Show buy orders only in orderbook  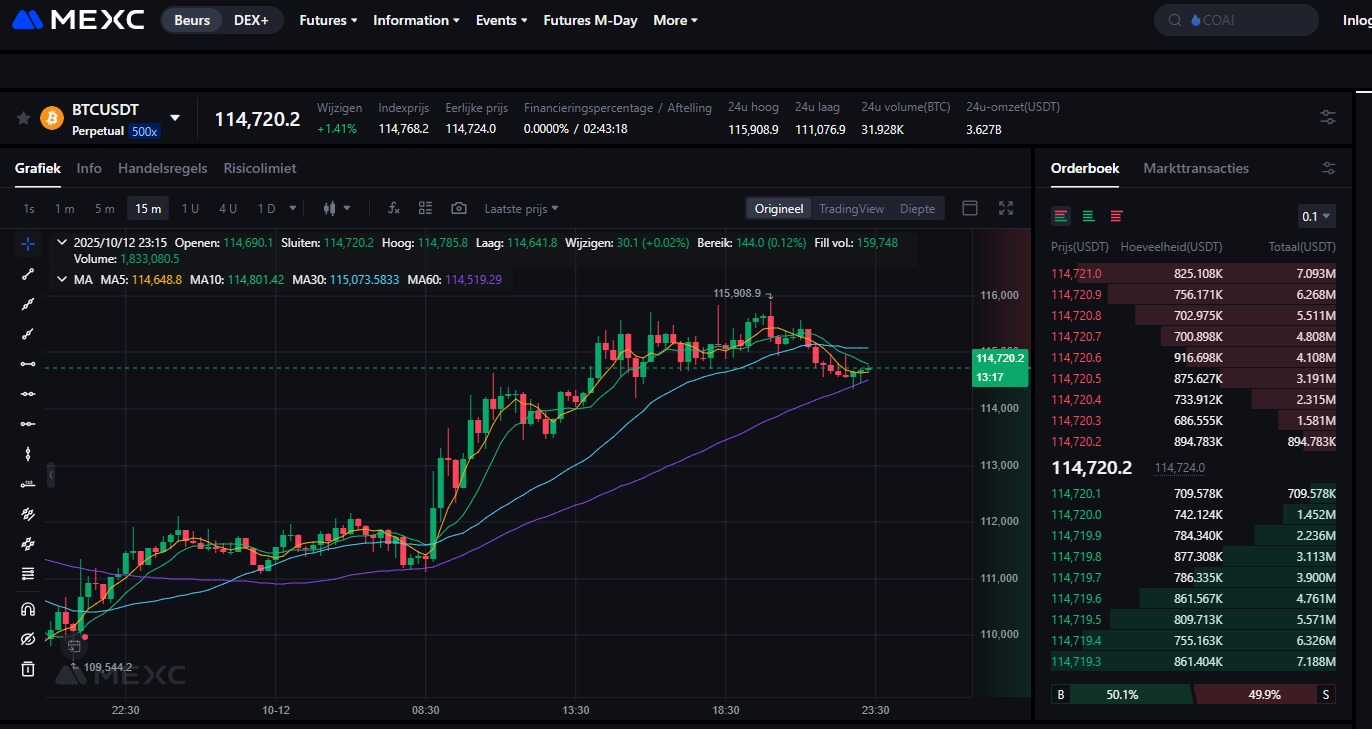(x=1088, y=215)
